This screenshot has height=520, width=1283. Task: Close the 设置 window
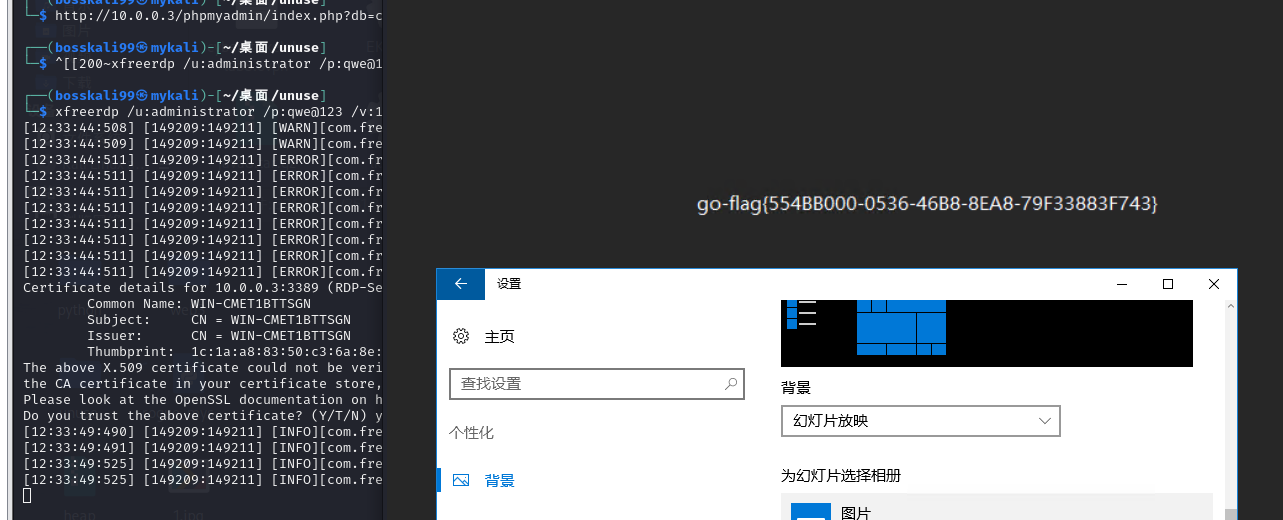(x=1214, y=284)
